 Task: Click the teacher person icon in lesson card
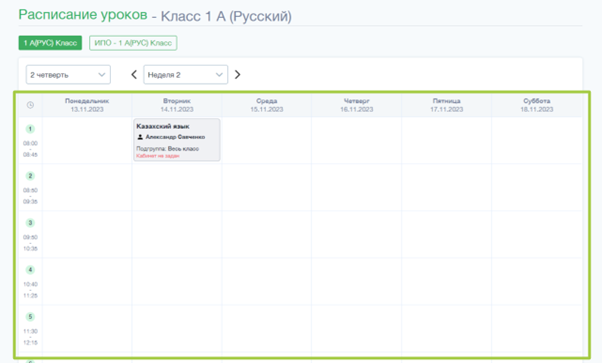140,137
